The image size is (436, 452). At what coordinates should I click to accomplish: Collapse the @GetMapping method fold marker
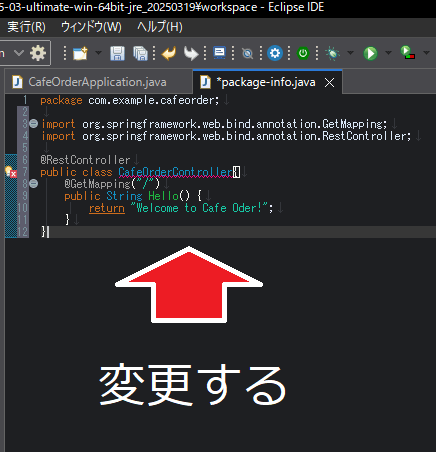pyautogui.click(x=34, y=183)
